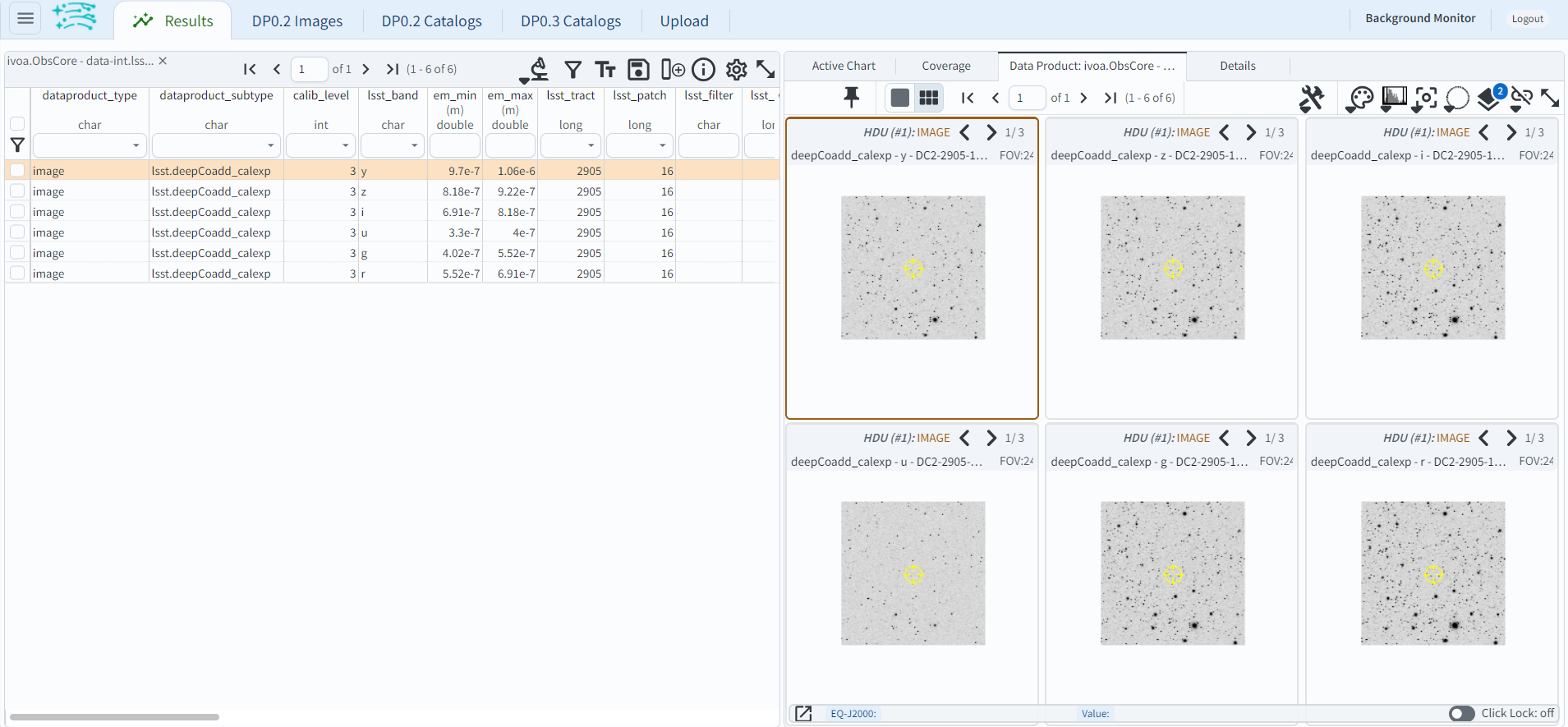The height and width of the screenshot is (727, 1568).
Task: Toggle table text view icon
Action: coord(605,70)
